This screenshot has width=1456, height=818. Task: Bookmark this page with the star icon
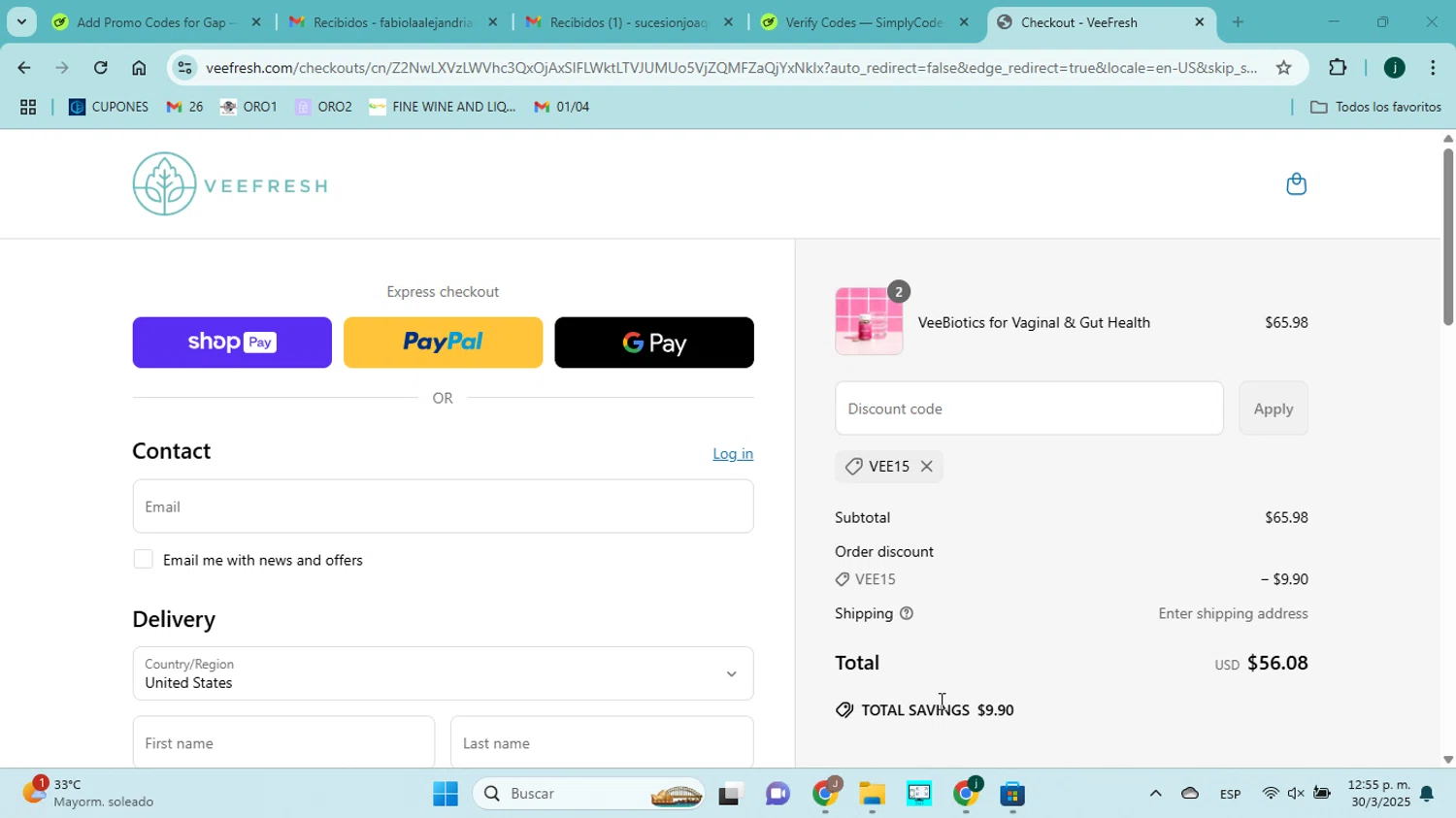tap(1283, 68)
